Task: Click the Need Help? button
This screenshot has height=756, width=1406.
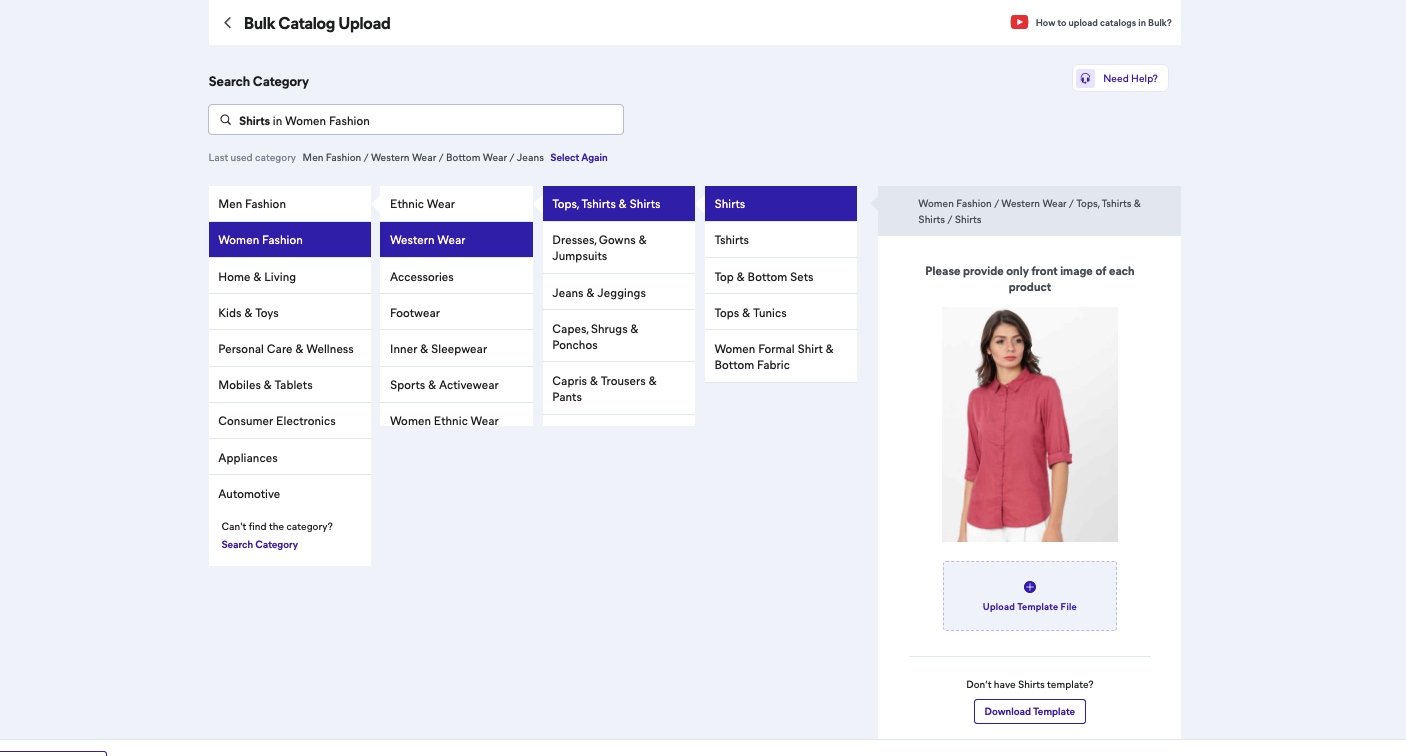Action: coord(1120,78)
